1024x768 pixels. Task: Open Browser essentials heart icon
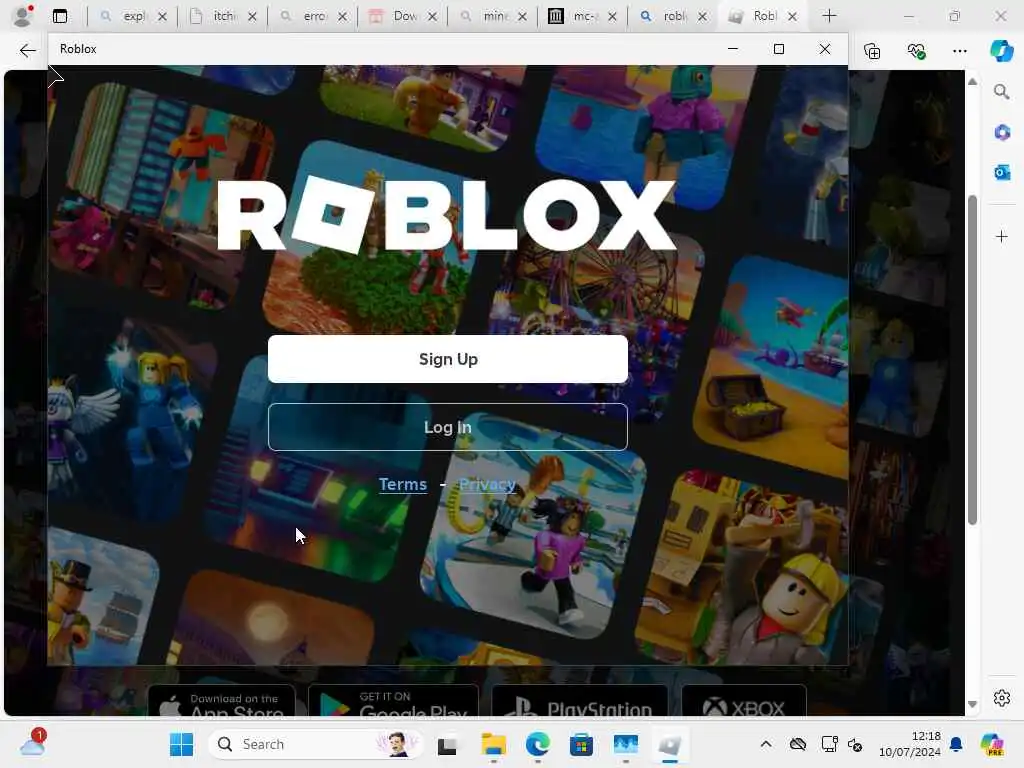(x=917, y=51)
